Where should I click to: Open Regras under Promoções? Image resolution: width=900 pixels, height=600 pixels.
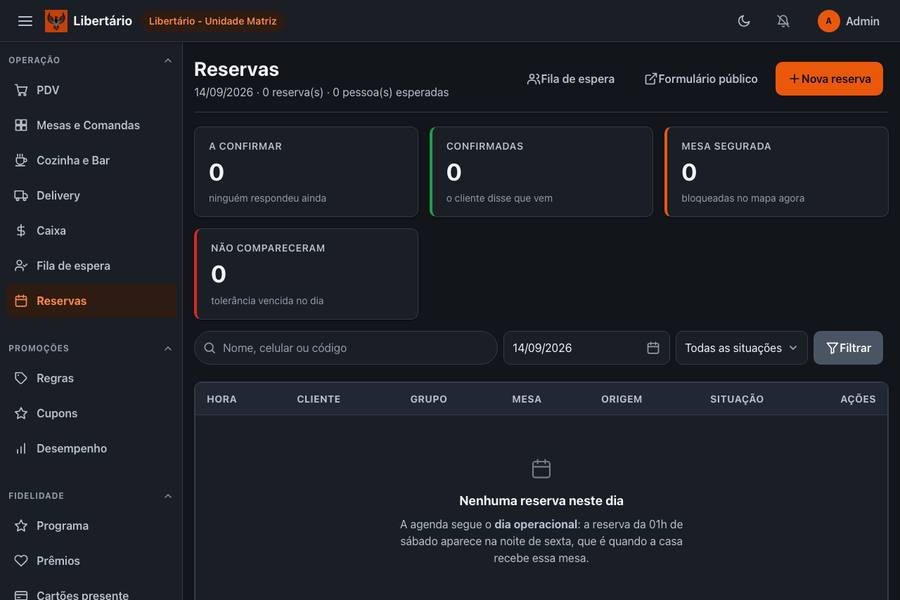[91, 378]
